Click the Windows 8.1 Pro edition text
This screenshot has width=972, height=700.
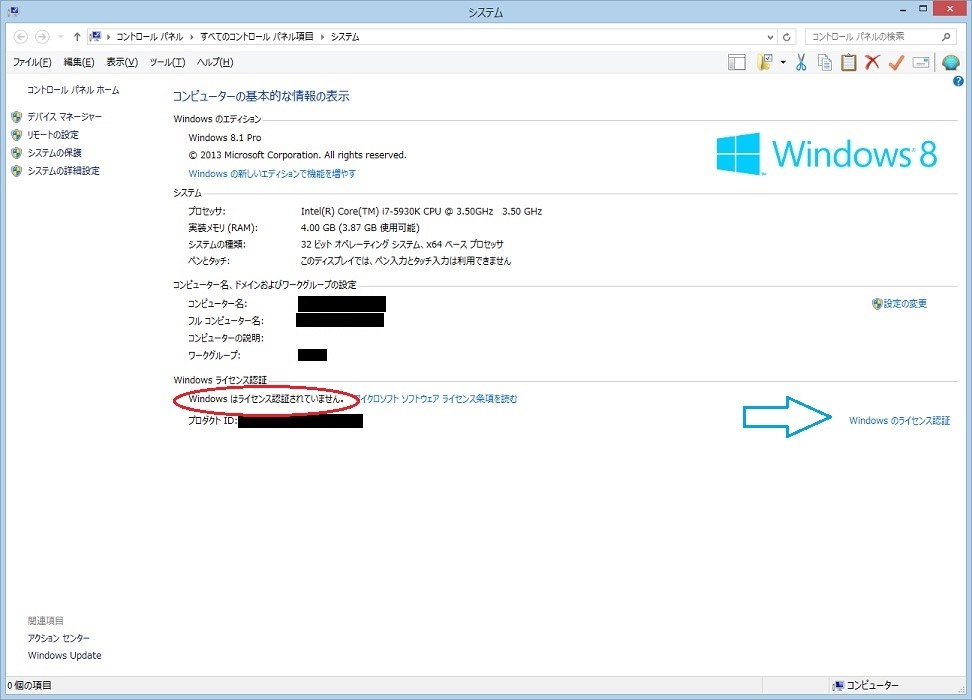(225, 138)
